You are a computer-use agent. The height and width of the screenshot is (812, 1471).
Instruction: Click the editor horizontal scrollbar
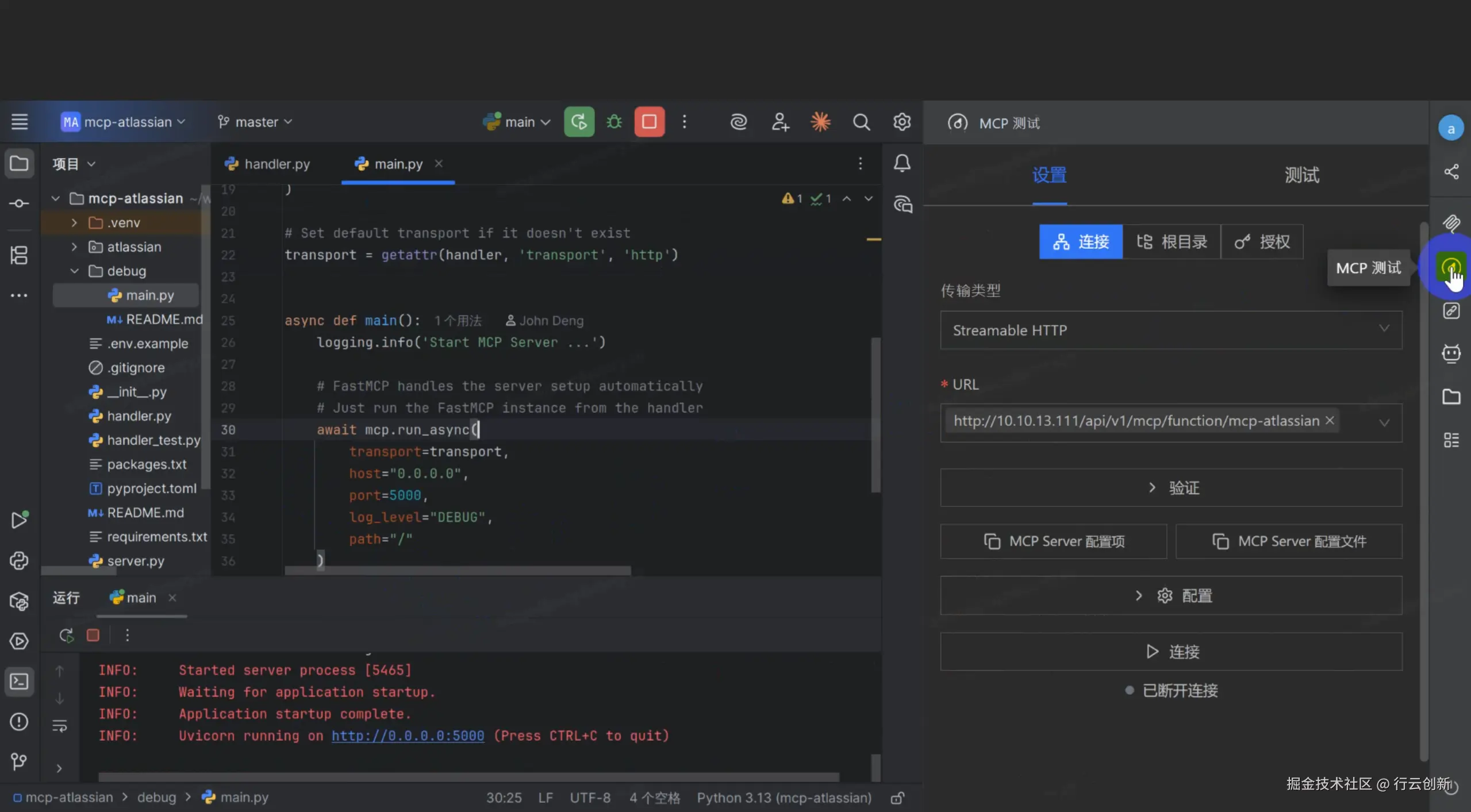[458, 571]
